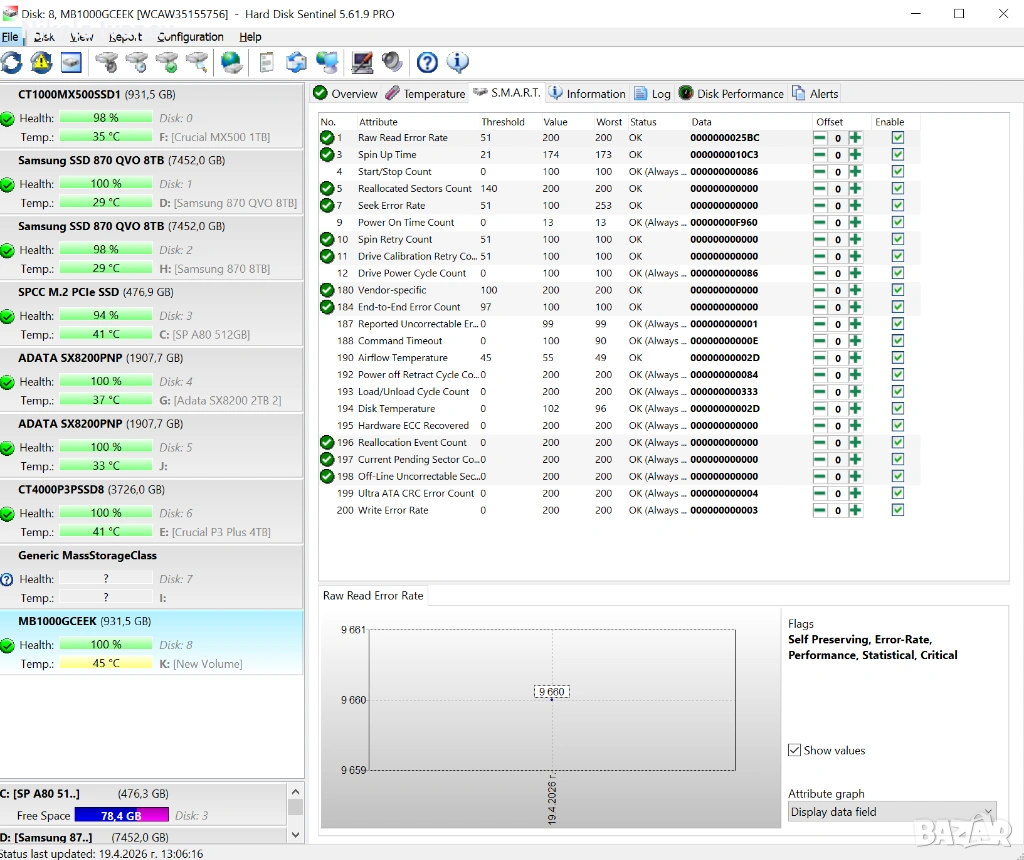
Task: Click the blue Information bubble toolbar icon
Action: [458, 63]
